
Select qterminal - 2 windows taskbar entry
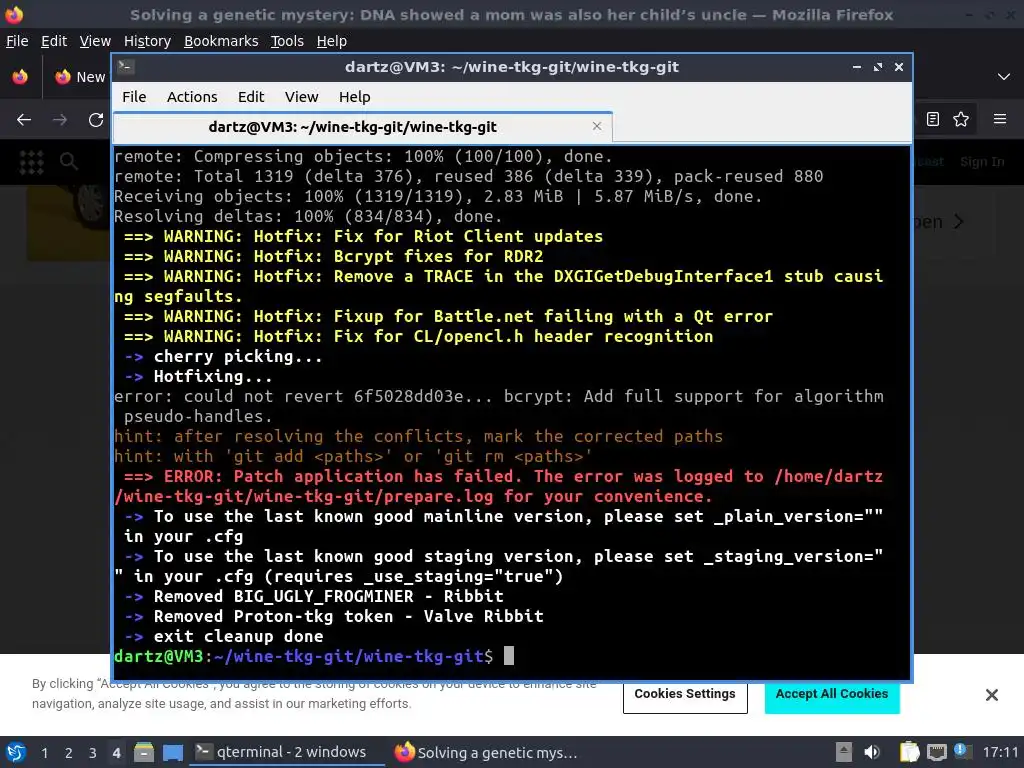[x=287, y=752]
